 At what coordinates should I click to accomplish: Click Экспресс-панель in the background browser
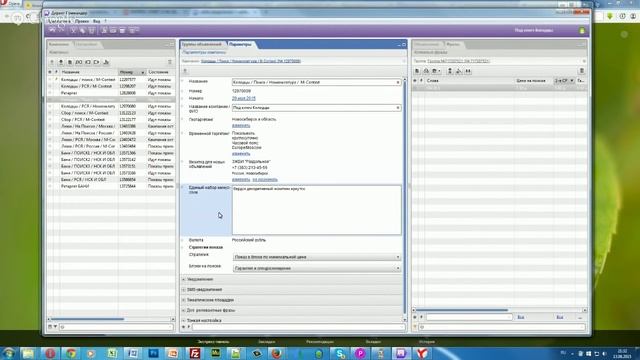pos(213,342)
